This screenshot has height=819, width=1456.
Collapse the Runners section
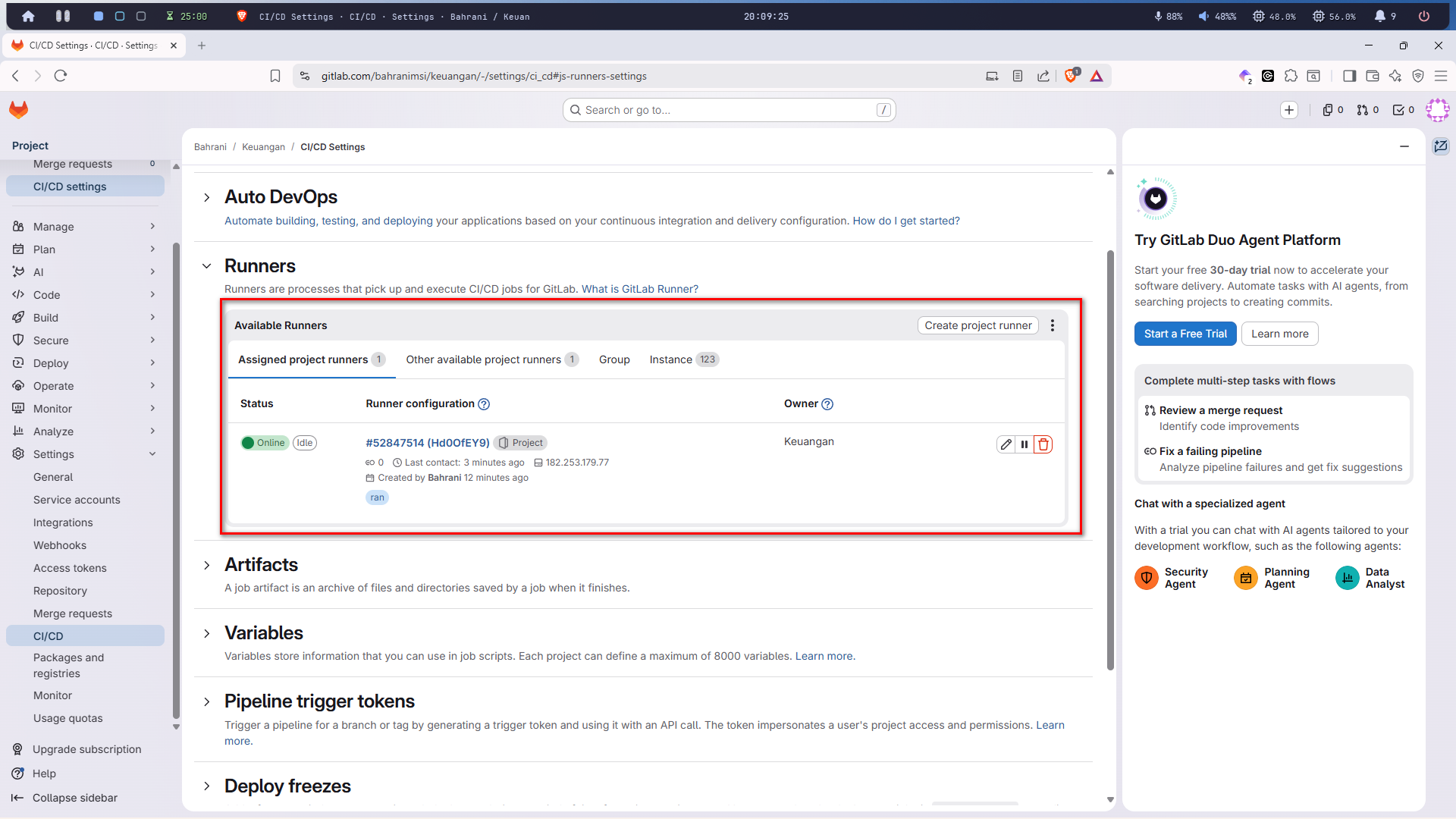[207, 266]
